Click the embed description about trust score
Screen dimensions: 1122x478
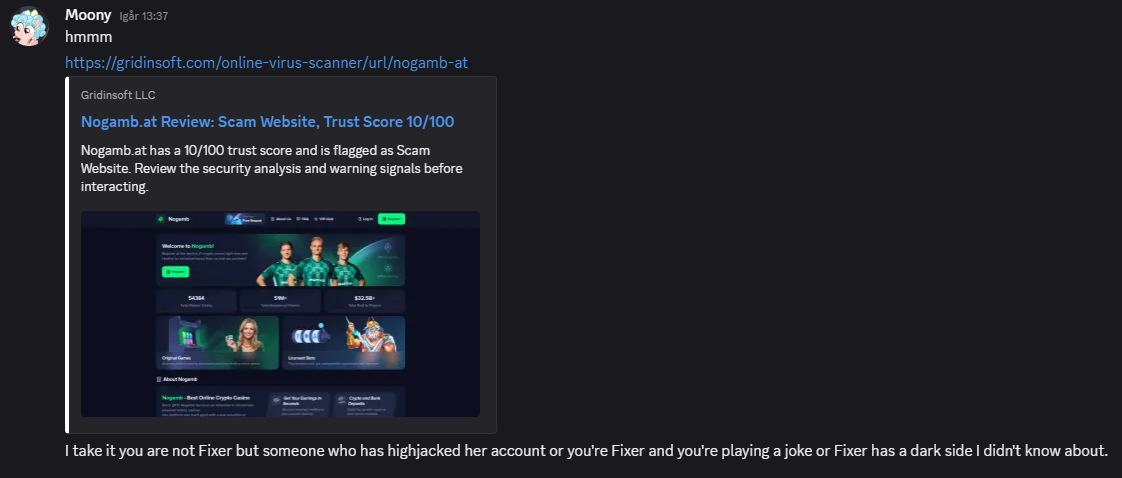tap(272, 169)
